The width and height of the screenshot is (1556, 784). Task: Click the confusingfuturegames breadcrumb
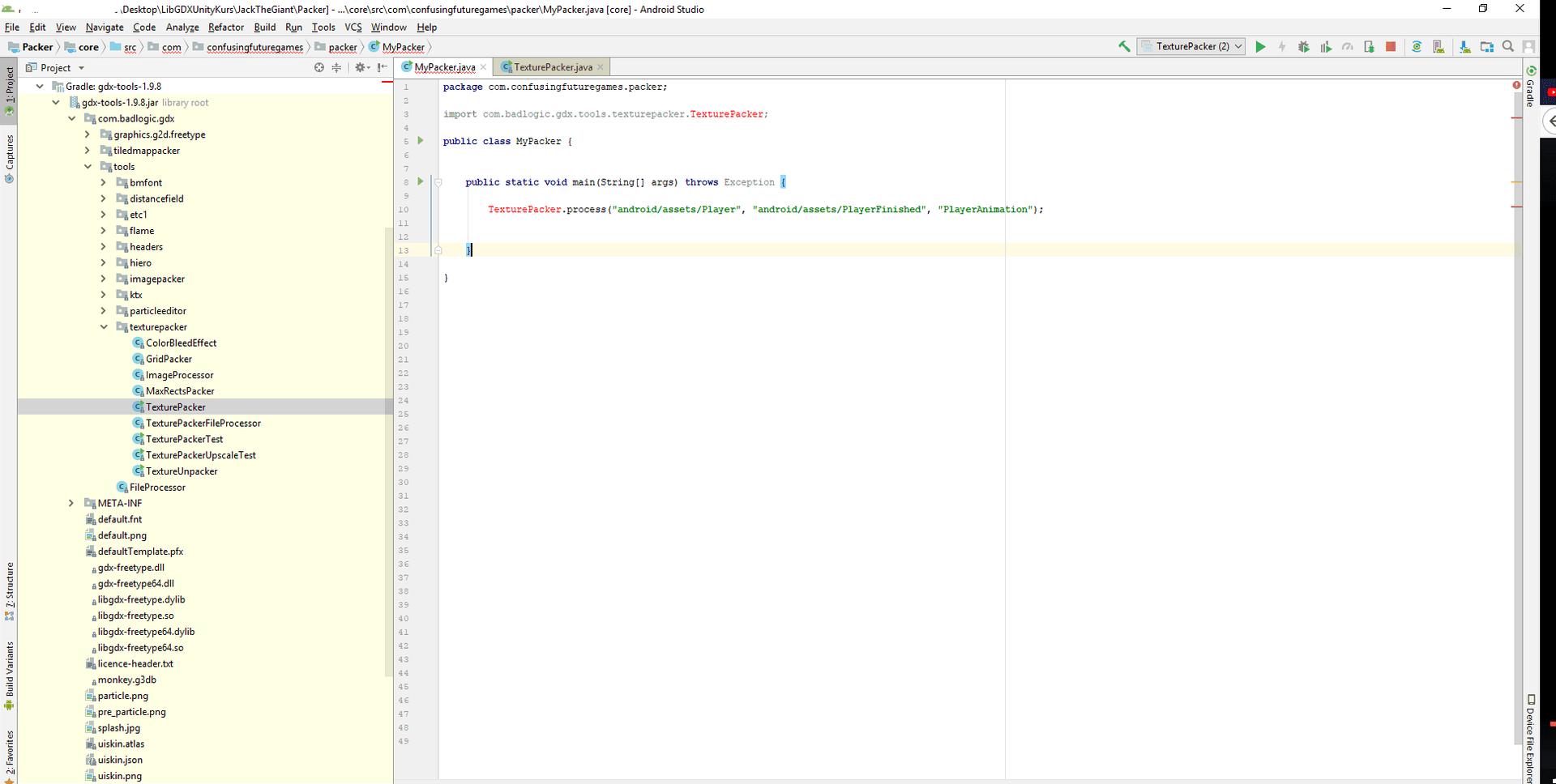pyautogui.click(x=248, y=47)
